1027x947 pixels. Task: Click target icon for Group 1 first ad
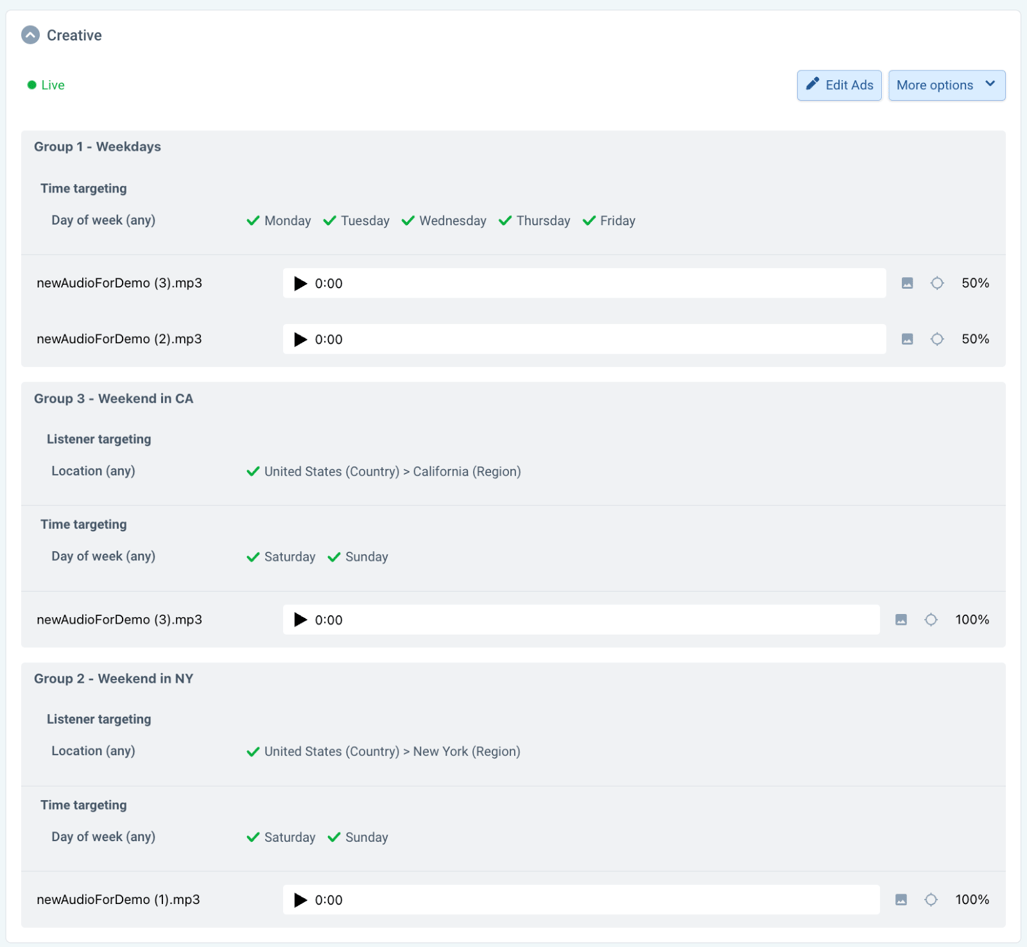pyautogui.click(x=937, y=283)
